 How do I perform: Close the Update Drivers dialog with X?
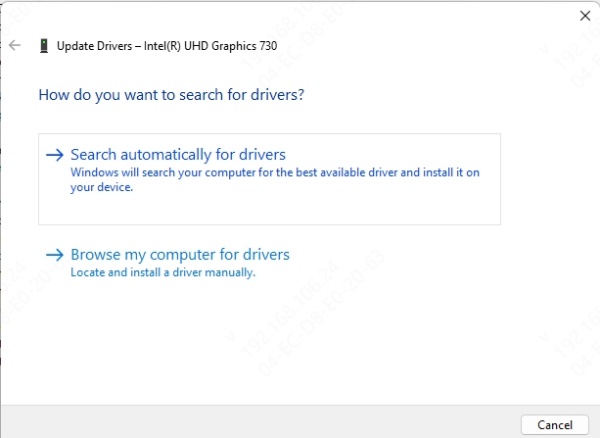[585, 15]
